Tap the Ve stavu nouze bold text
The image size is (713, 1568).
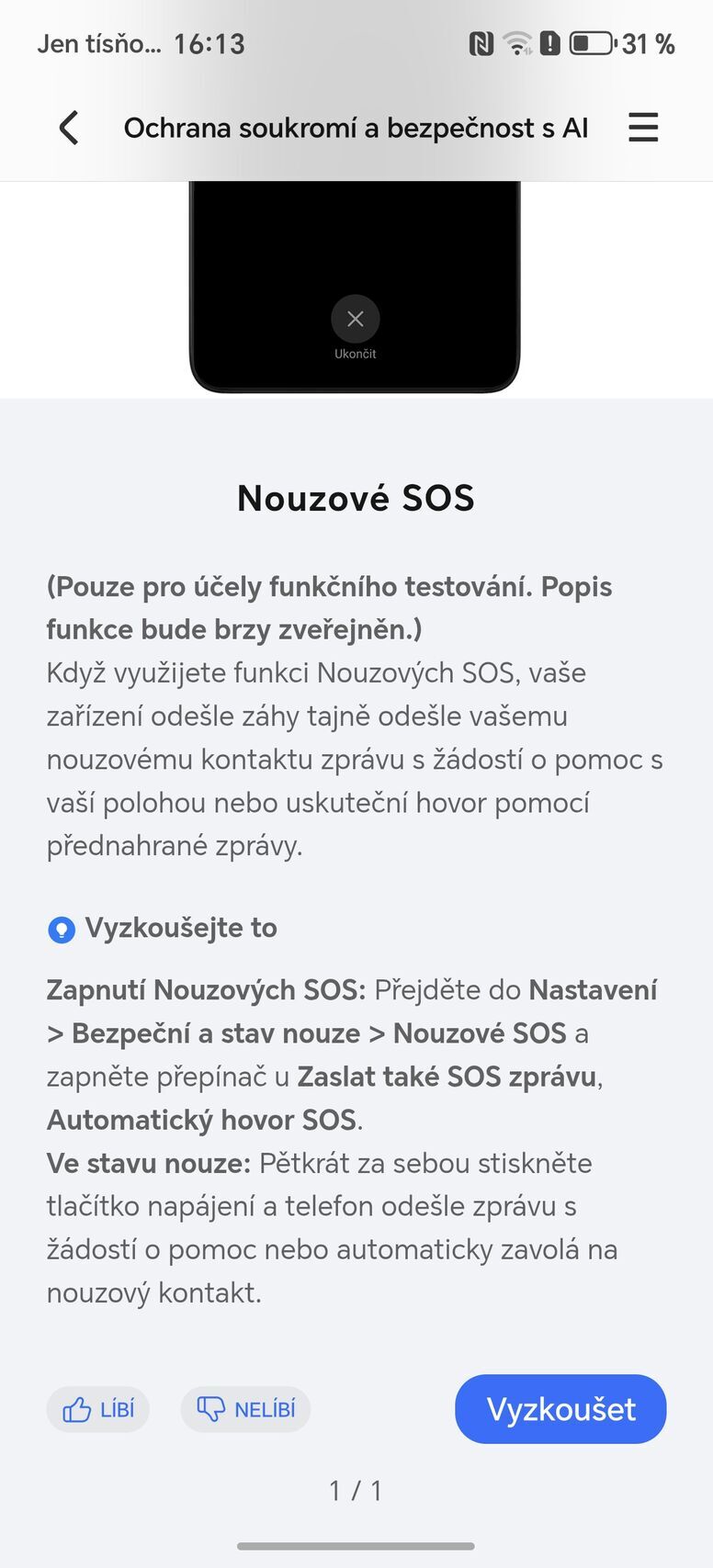[x=149, y=1163]
